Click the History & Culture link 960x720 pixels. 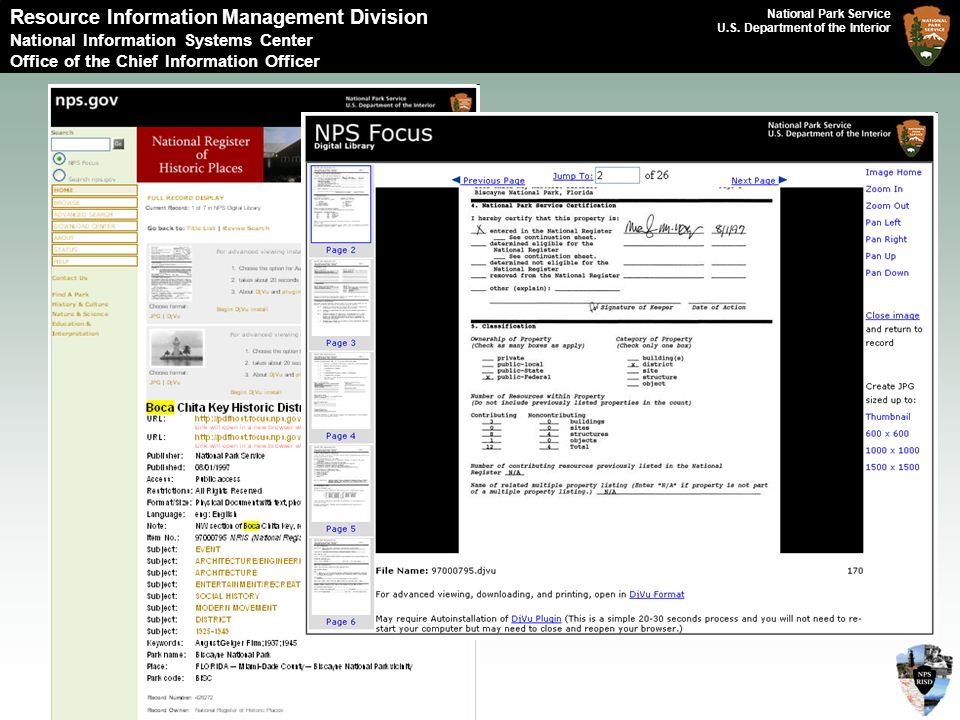(80, 304)
